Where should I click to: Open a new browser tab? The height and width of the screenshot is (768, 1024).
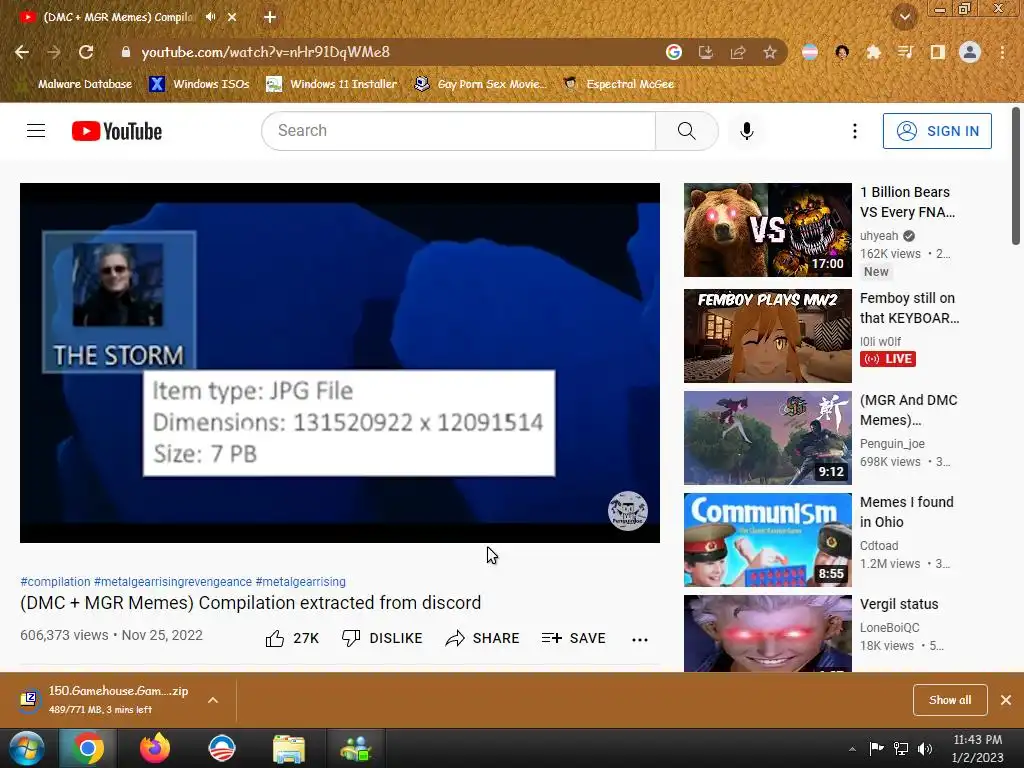coord(270,17)
